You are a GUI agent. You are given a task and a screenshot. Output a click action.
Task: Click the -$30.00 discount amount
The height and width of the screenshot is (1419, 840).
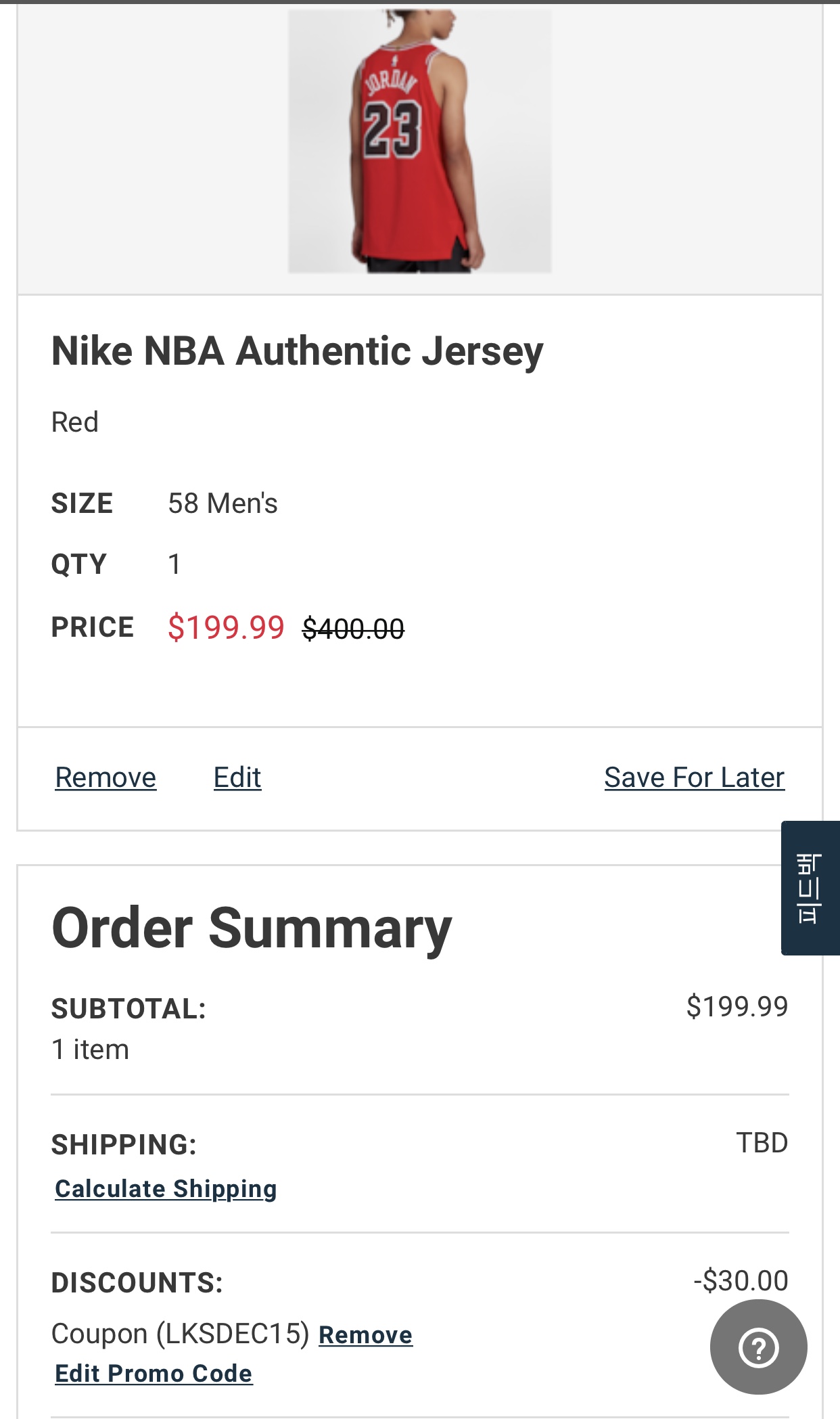(x=741, y=1281)
